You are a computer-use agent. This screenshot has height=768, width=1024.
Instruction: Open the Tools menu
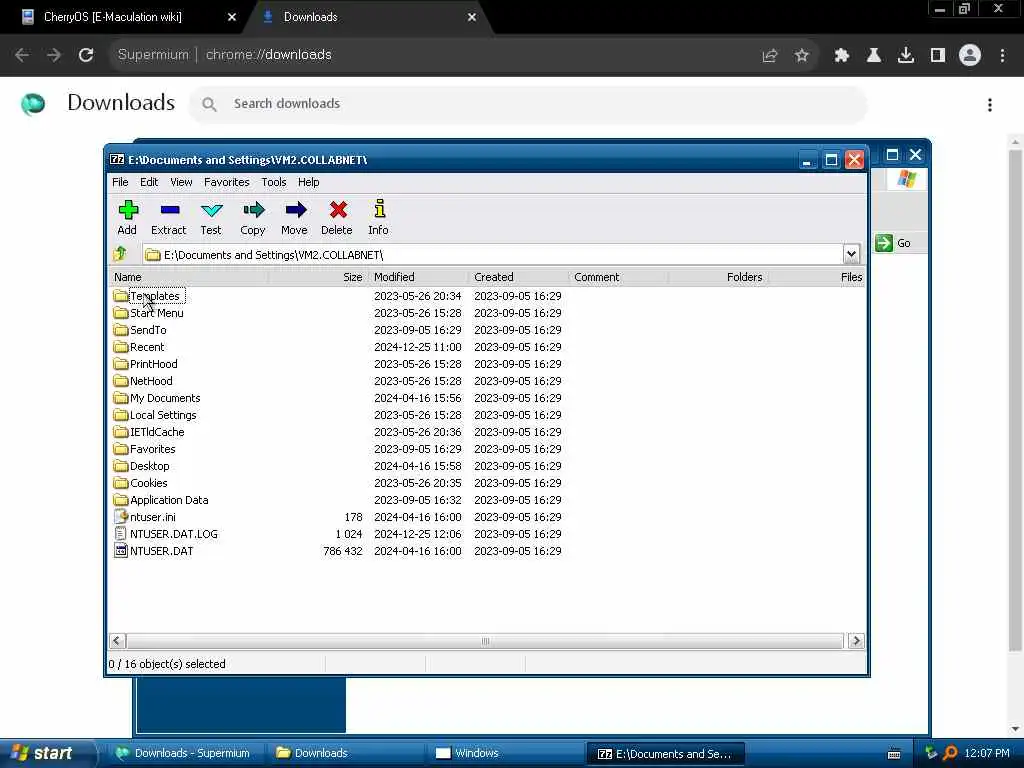tap(274, 182)
